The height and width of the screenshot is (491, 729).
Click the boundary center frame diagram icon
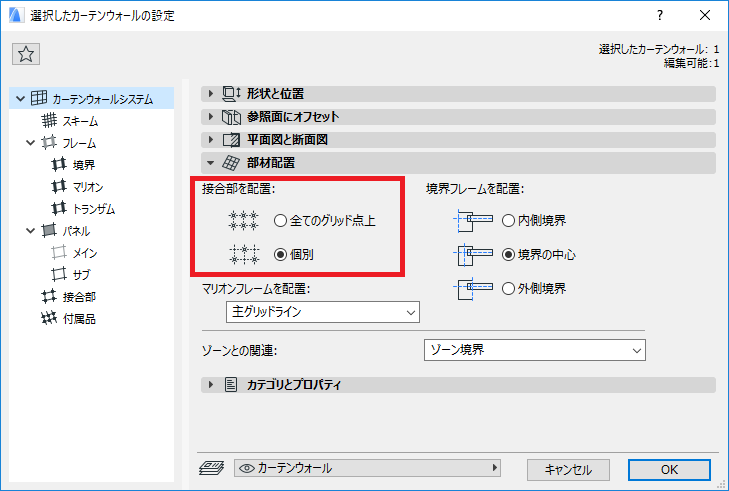tap(473, 254)
